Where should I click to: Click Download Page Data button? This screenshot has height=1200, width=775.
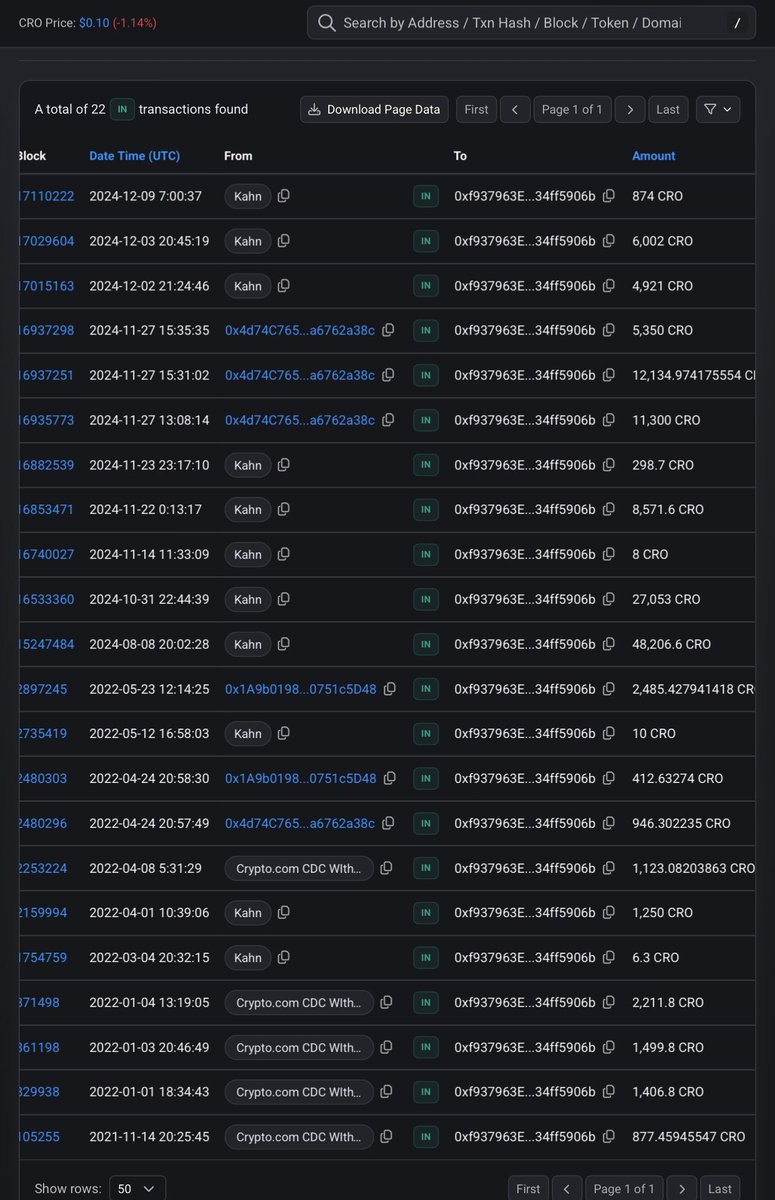(x=374, y=109)
